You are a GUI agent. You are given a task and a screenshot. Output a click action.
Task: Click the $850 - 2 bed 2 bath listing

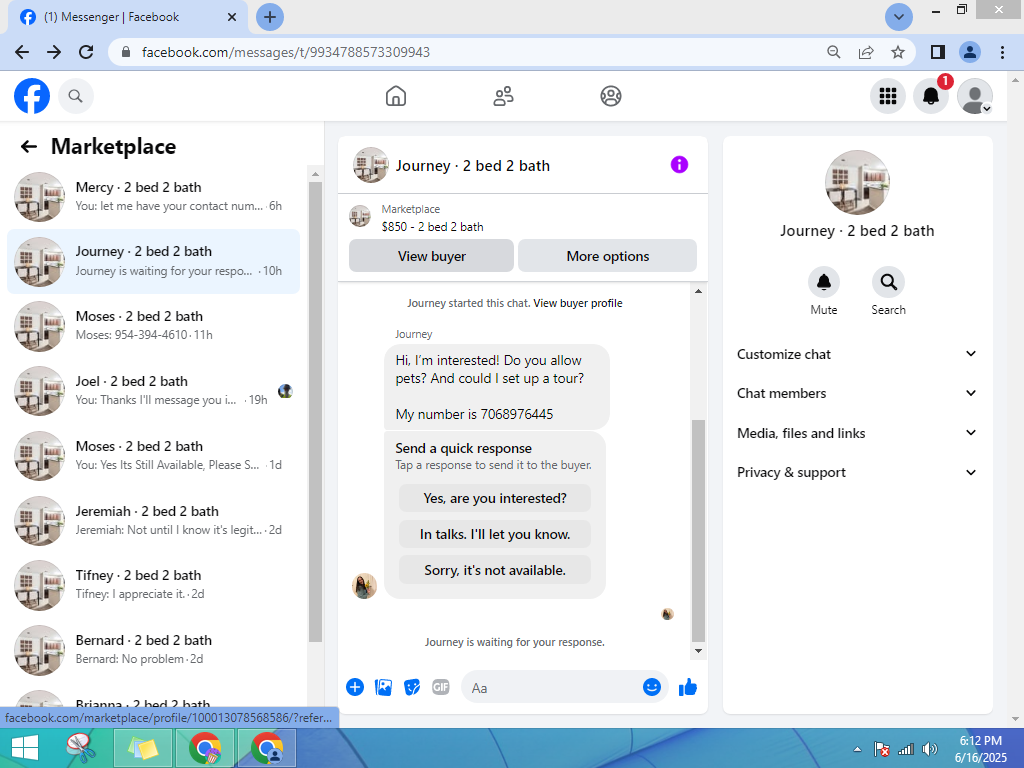[x=432, y=227]
